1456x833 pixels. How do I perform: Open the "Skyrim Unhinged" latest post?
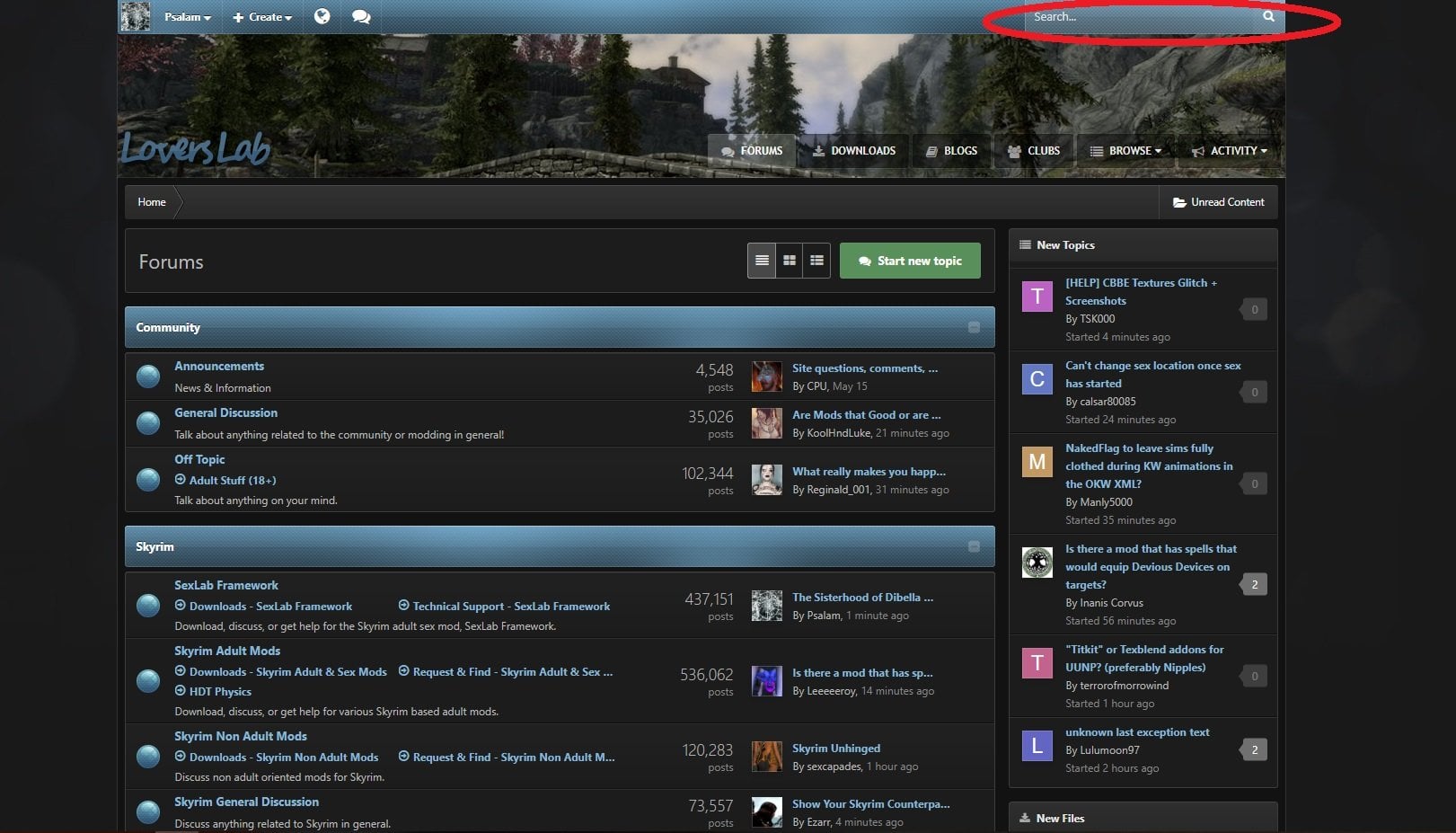pyautogui.click(x=836, y=749)
